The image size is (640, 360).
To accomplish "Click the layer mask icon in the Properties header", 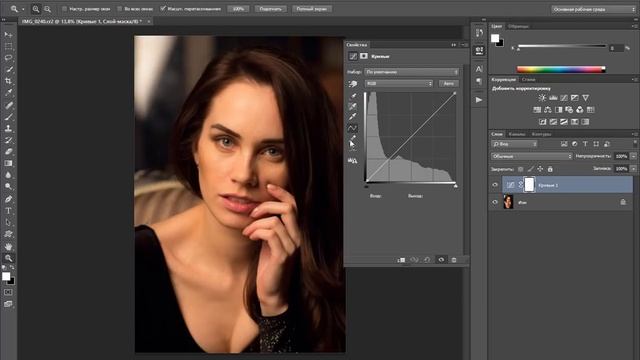I will tap(364, 56).
